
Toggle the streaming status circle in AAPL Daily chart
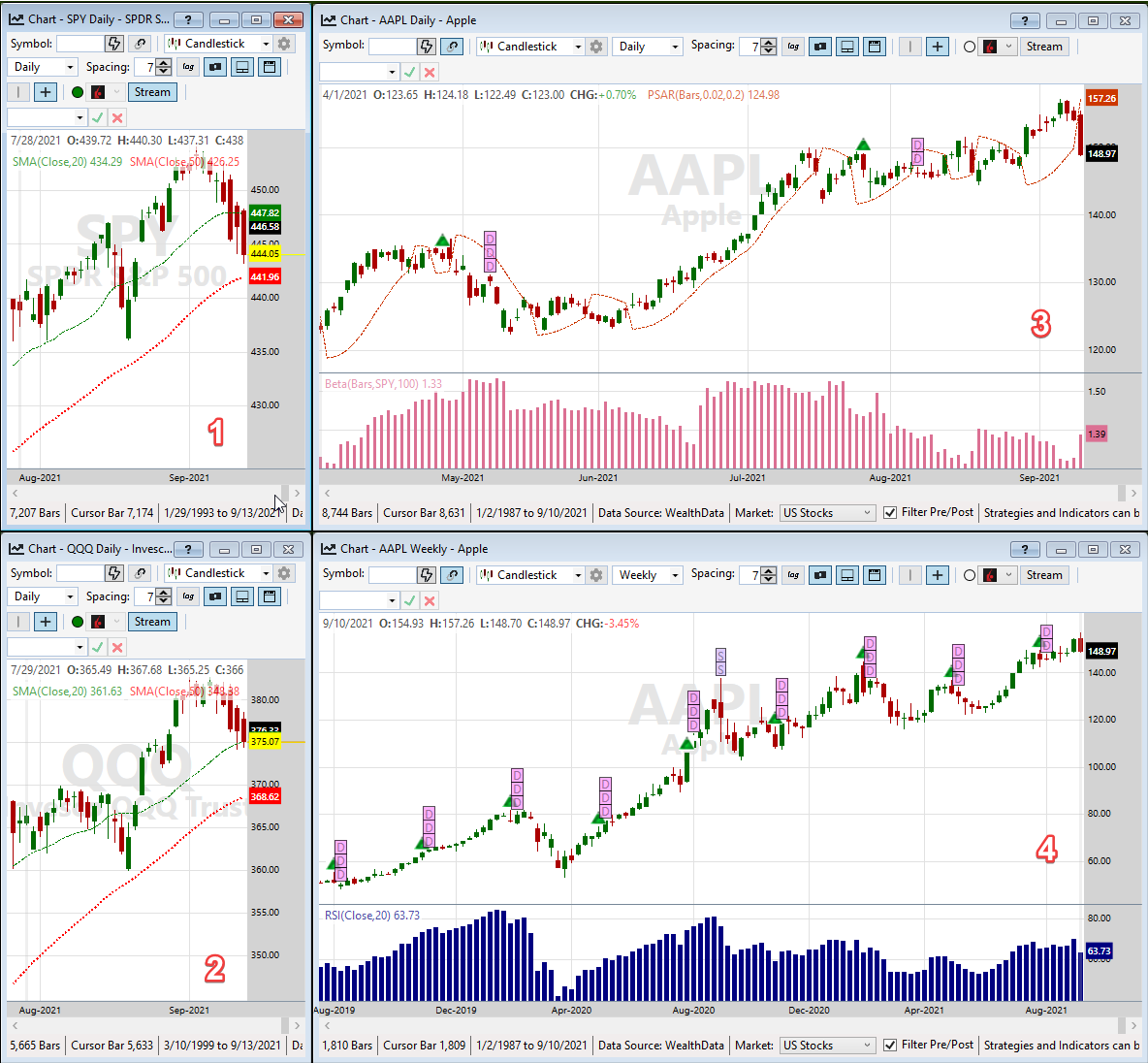[970, 47]
